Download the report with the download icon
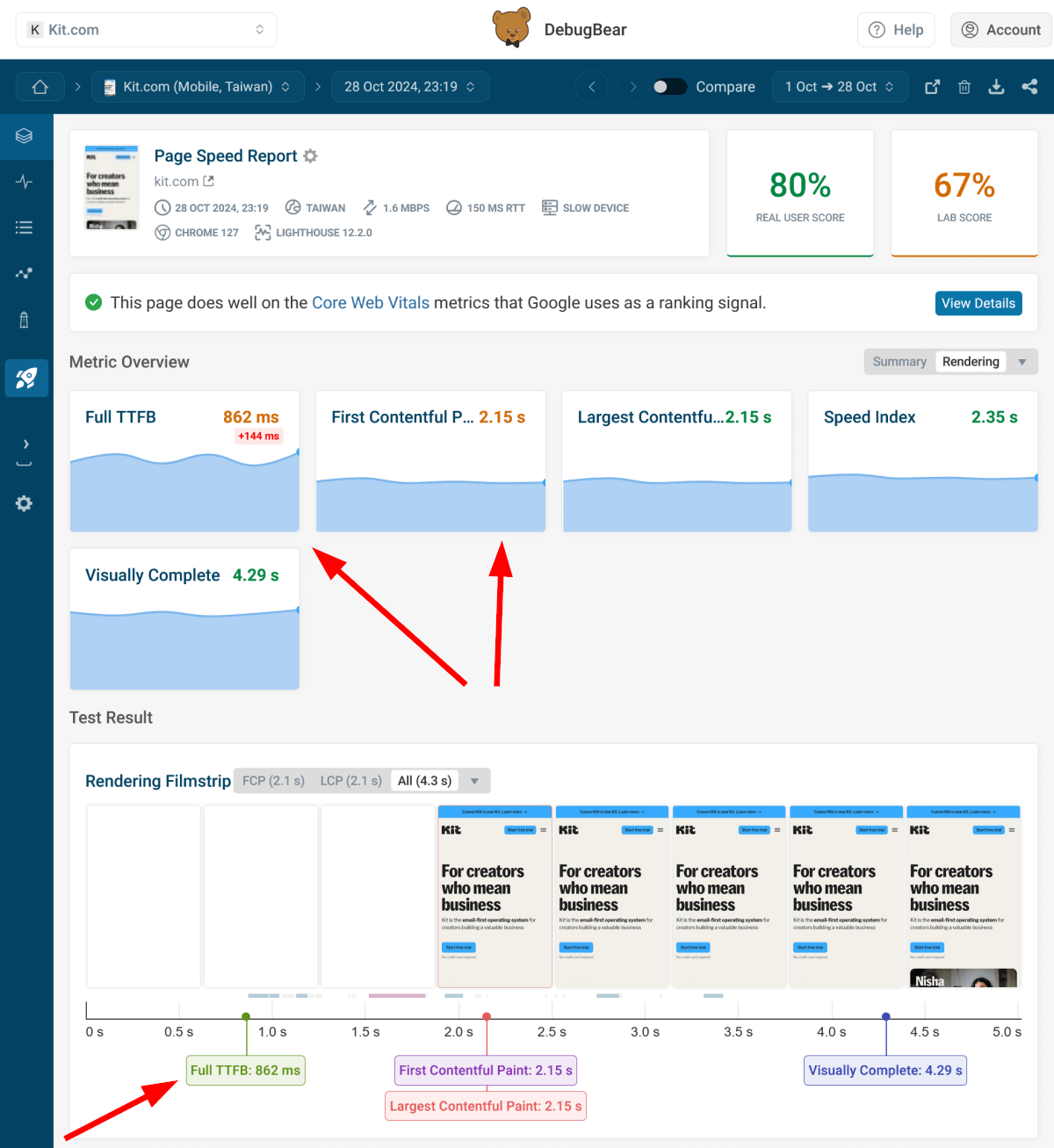This screenshot has width=1054, height=1148. click(x=996, y=87)
